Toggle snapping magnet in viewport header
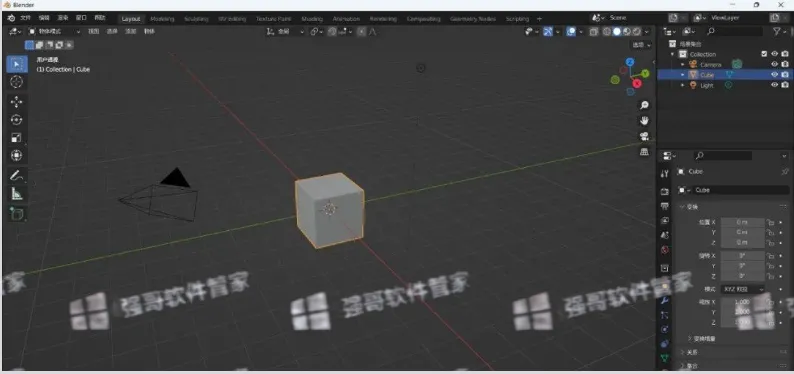The image size is (794, 374). (x=332, y=31)
